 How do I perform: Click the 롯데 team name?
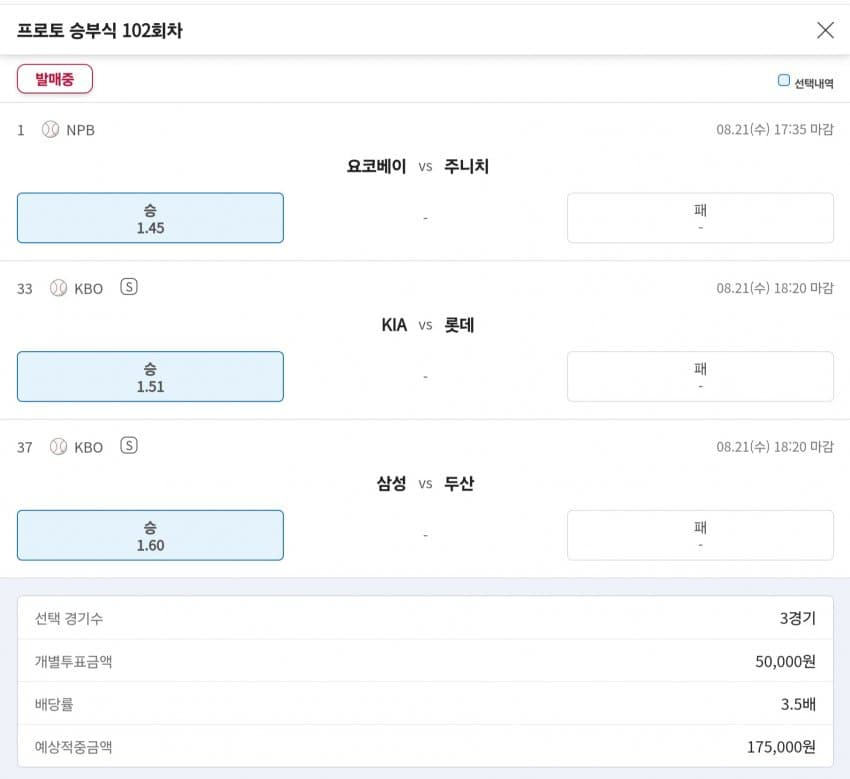[460, 325]
